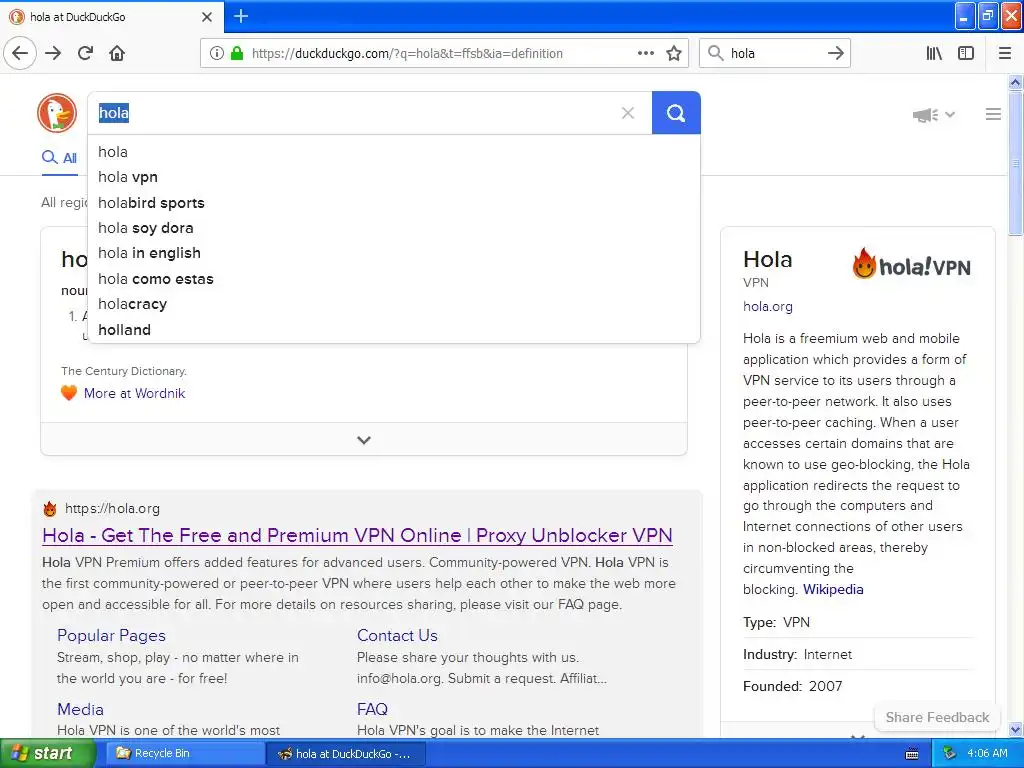Select suggestion 'hola vpn'
This screenshot has width=1024, height=768.
tap(394, 177)
